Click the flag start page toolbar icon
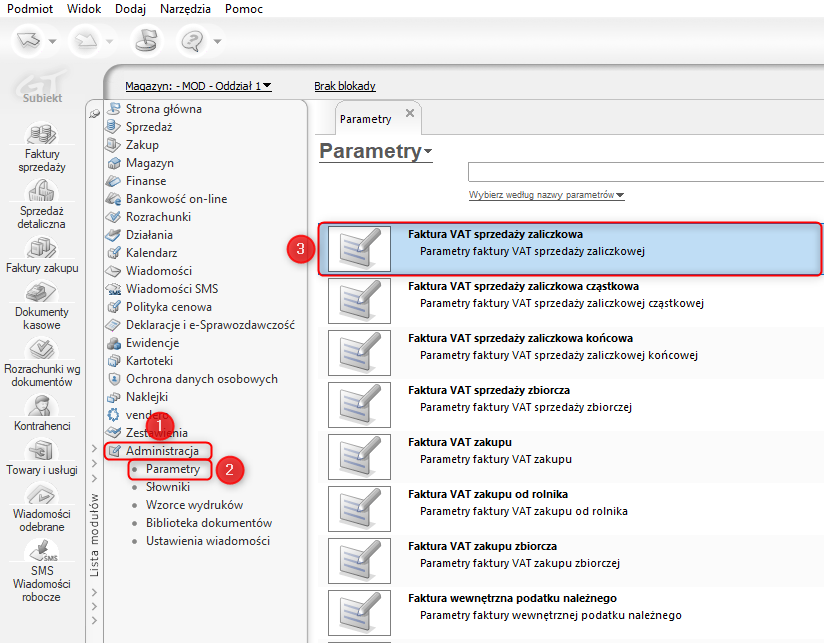The image size is (824, 643). click(x=147, y=40)
